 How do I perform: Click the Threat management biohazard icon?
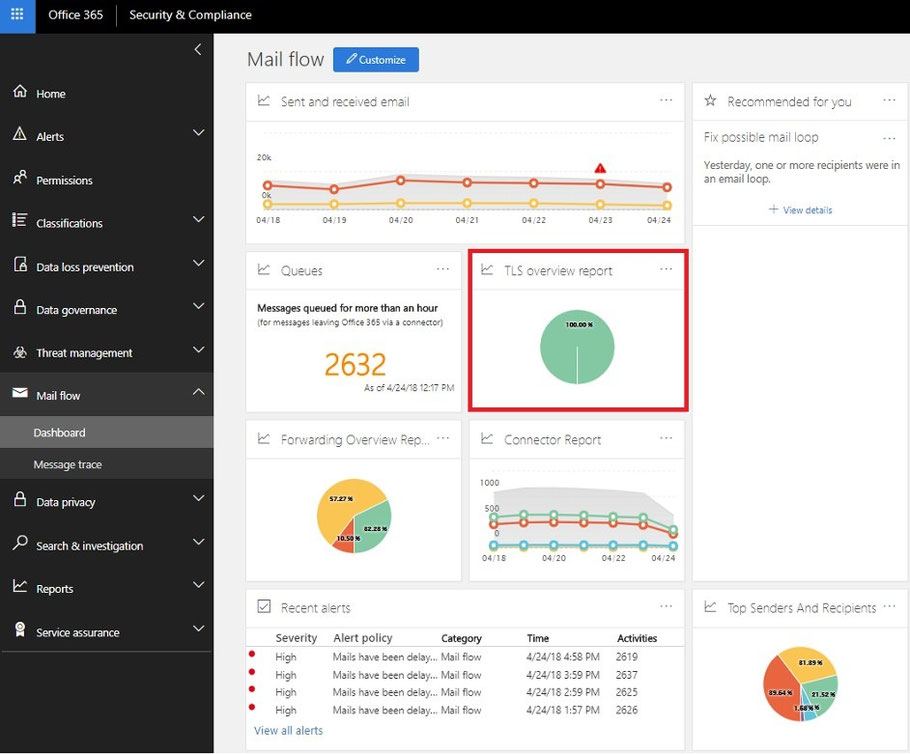tap(20, 352)
